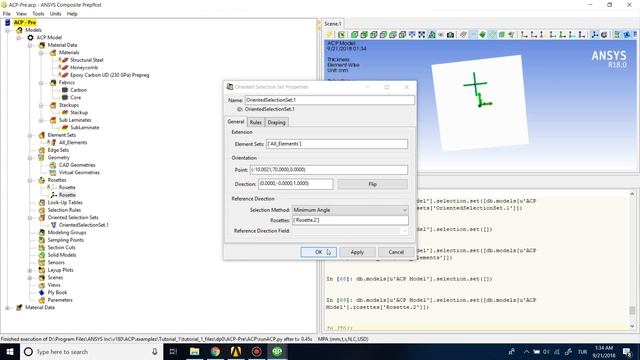Viewport: 640px width, 360px height.
Task: Click the second Rosette axes icon
Action: pyautogui.click(x=53, y=195)
